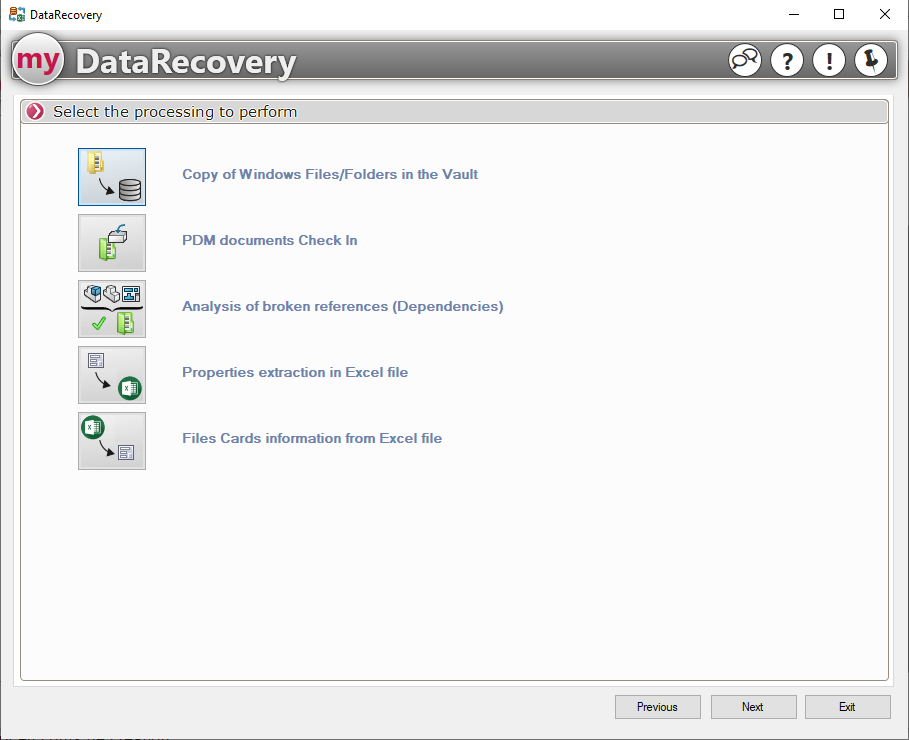Click the exclamation mark info icon
Viewport: 909px width, 740px height.
coord(829,61)
